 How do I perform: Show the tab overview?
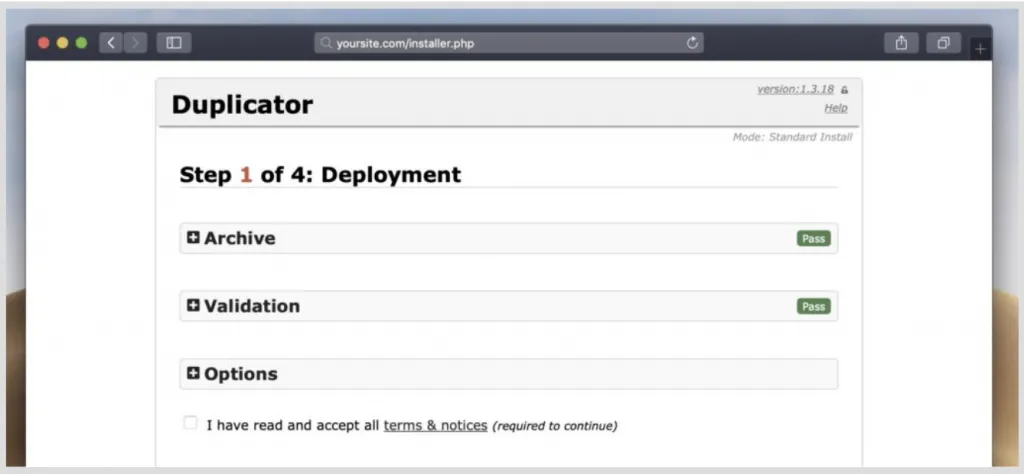(x=943, y=43)
